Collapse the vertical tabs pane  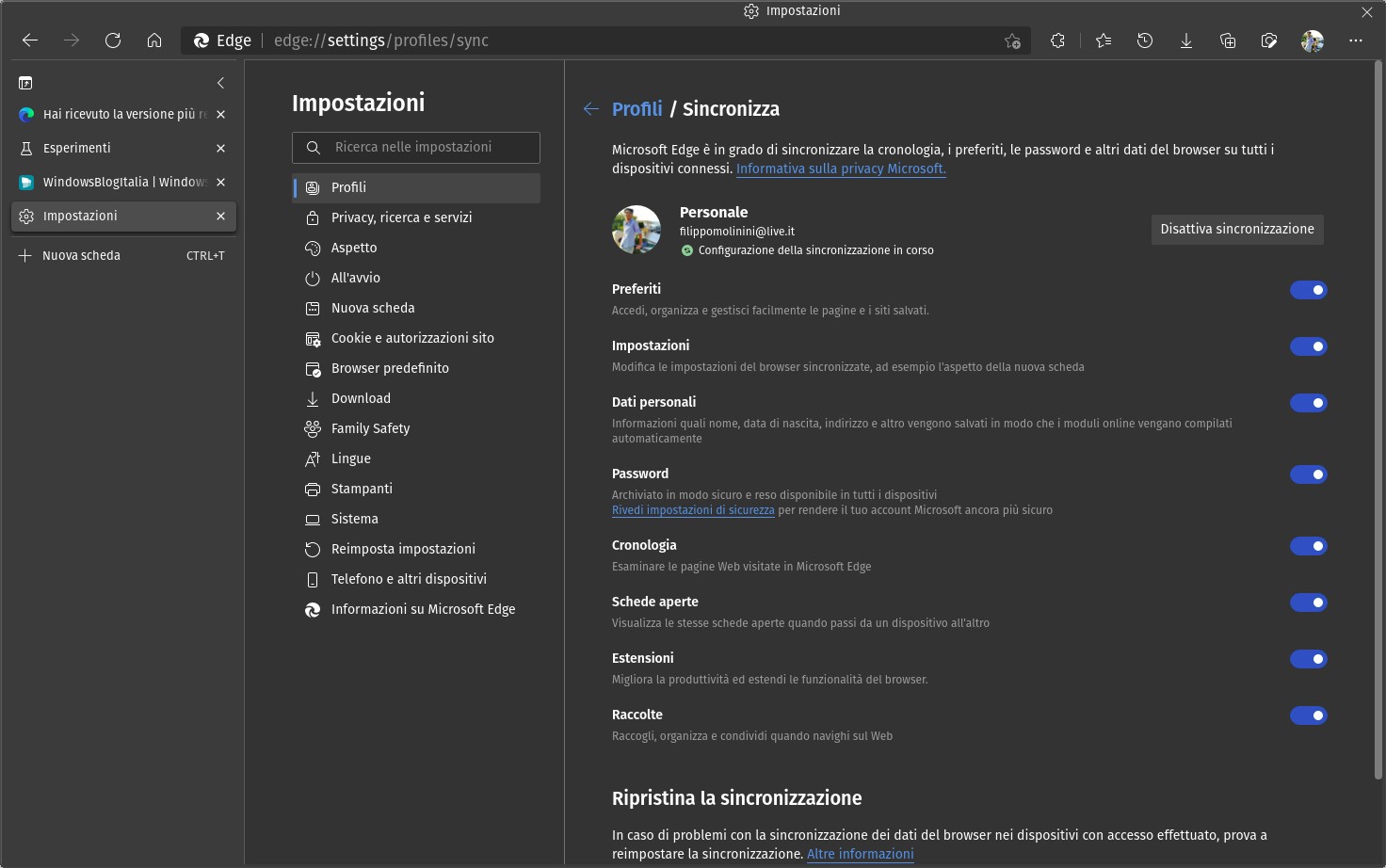[220, 83]
